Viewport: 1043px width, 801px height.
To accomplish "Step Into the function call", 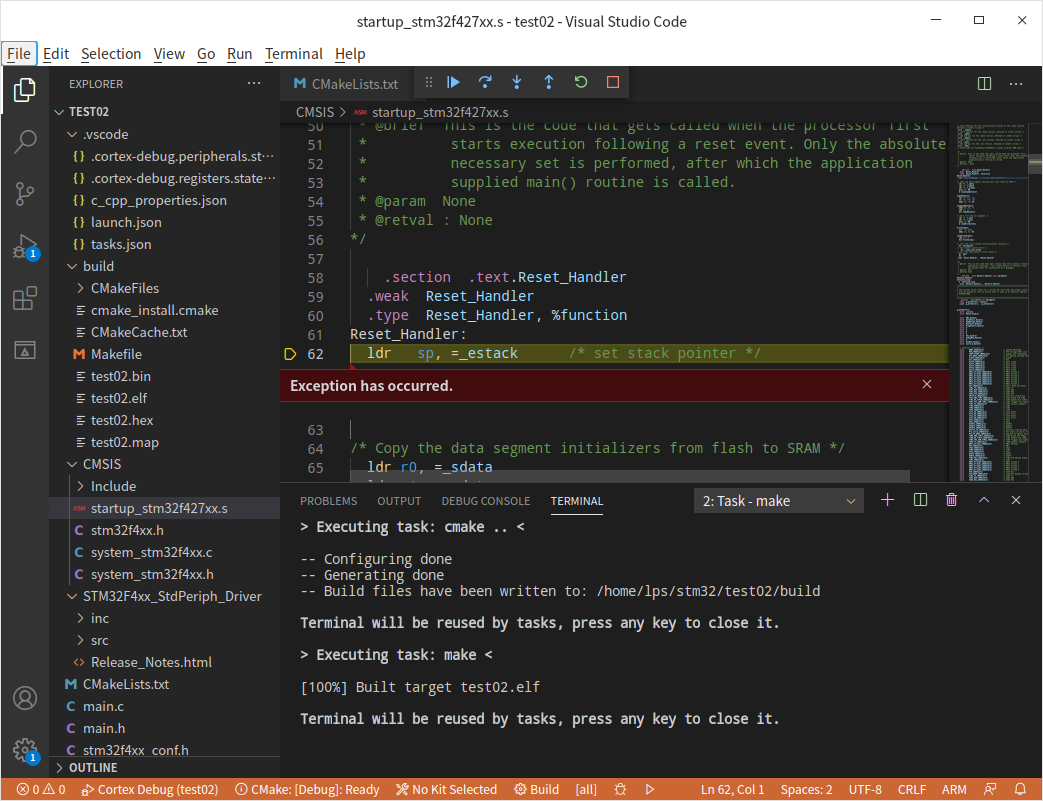I will 517,82.
